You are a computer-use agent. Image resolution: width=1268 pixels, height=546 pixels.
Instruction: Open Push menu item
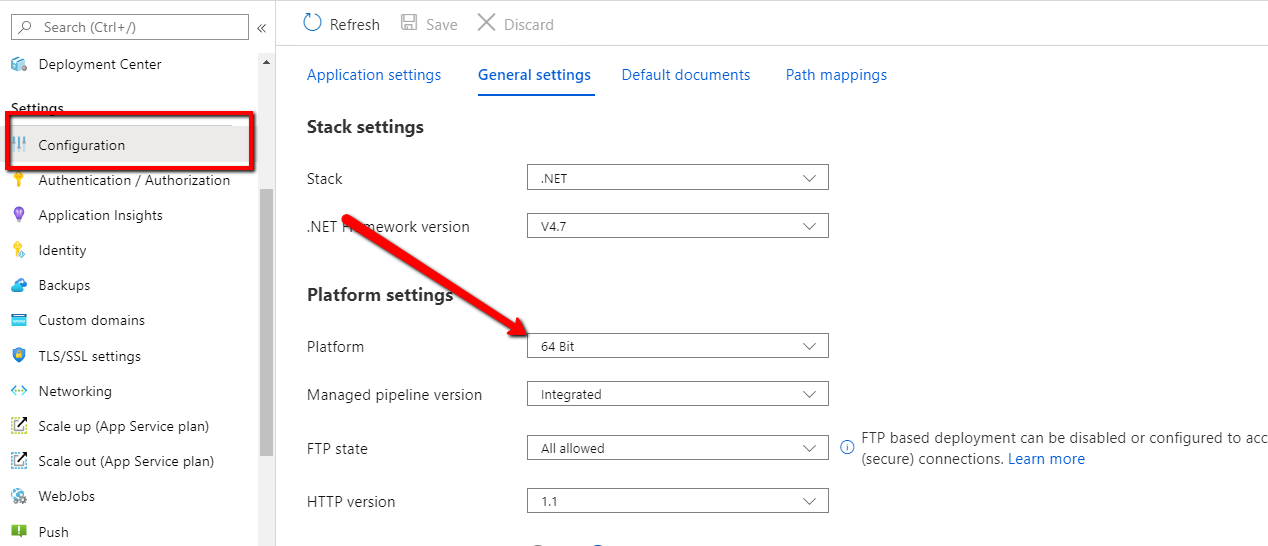pyautogui.click(x=54, y=532)
